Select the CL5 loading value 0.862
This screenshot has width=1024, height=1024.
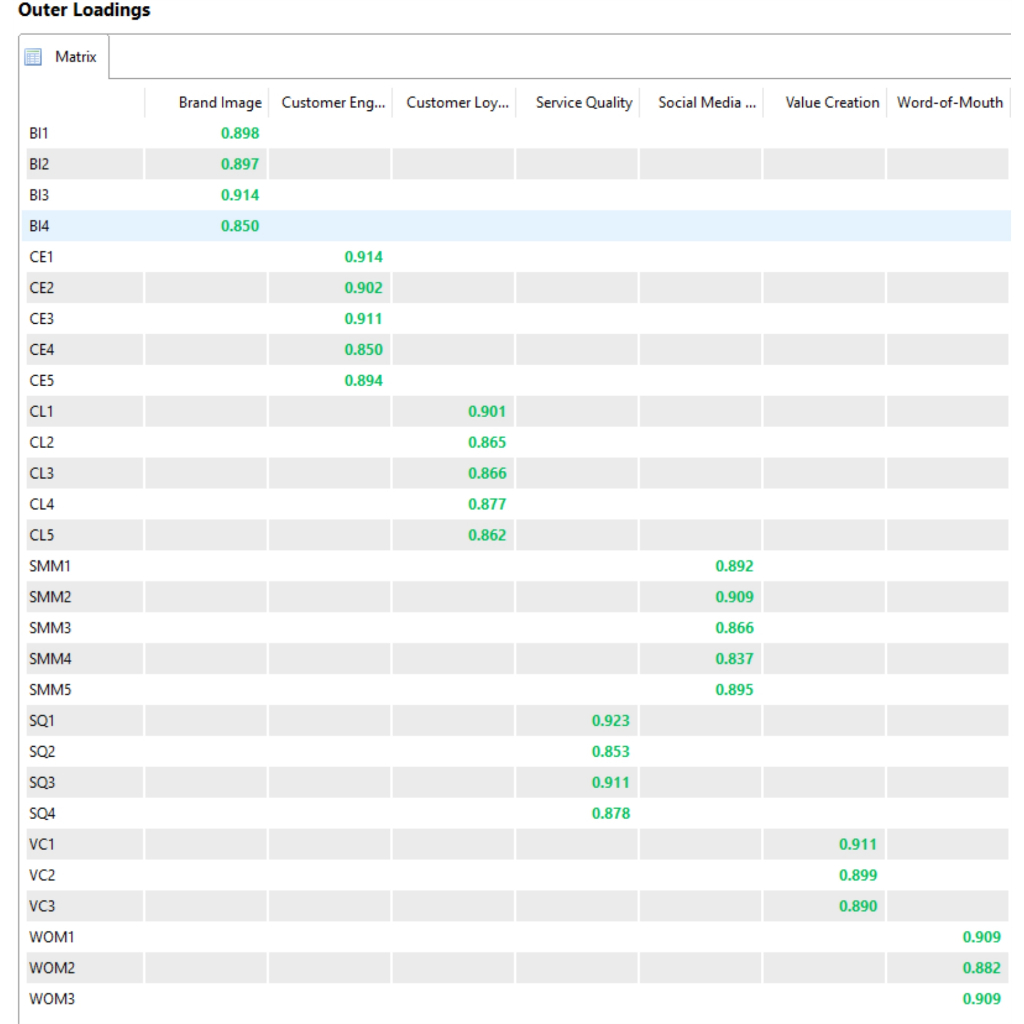tap(487, 535)
